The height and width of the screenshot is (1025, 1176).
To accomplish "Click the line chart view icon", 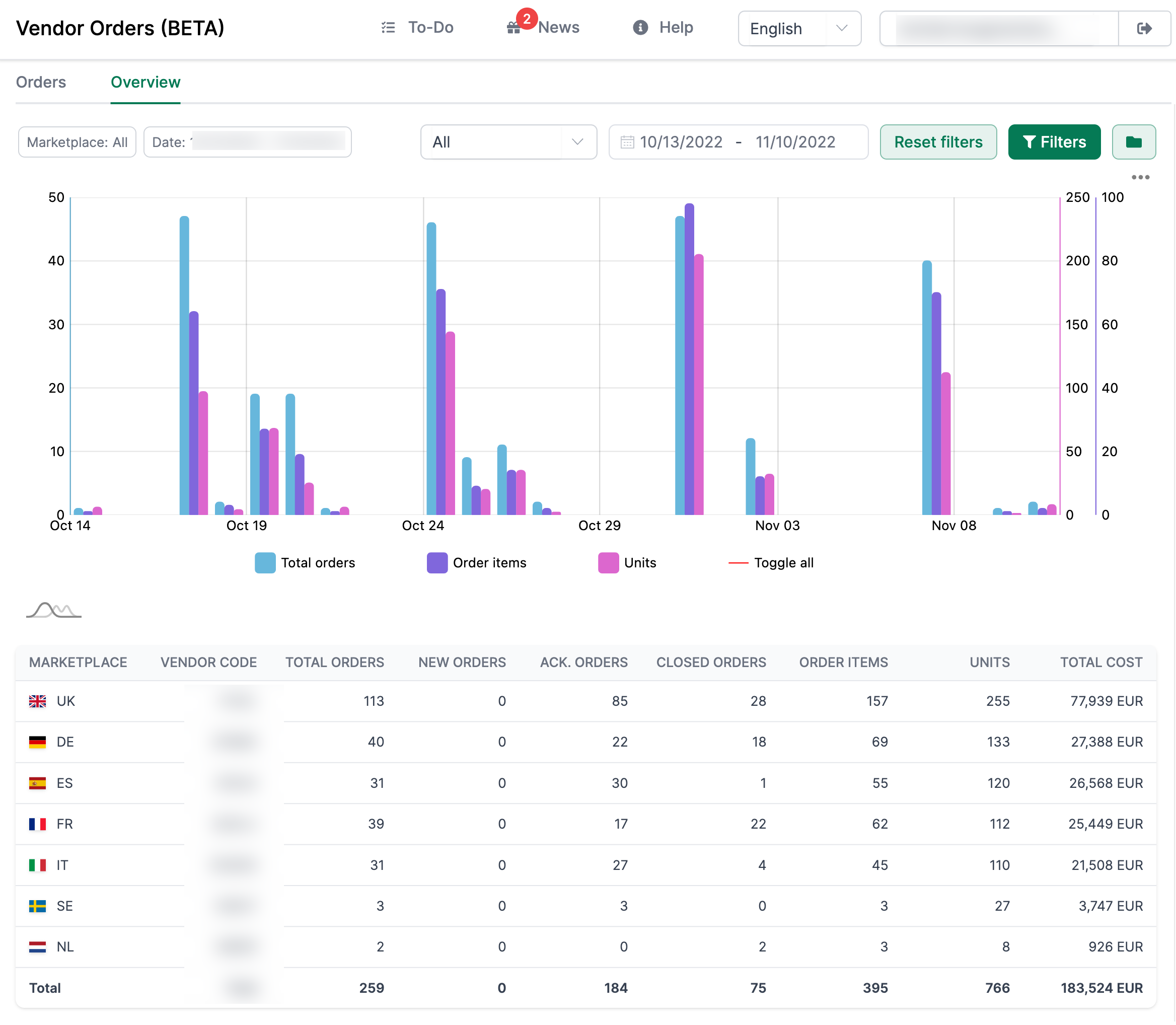I will [x=54, y=610].
